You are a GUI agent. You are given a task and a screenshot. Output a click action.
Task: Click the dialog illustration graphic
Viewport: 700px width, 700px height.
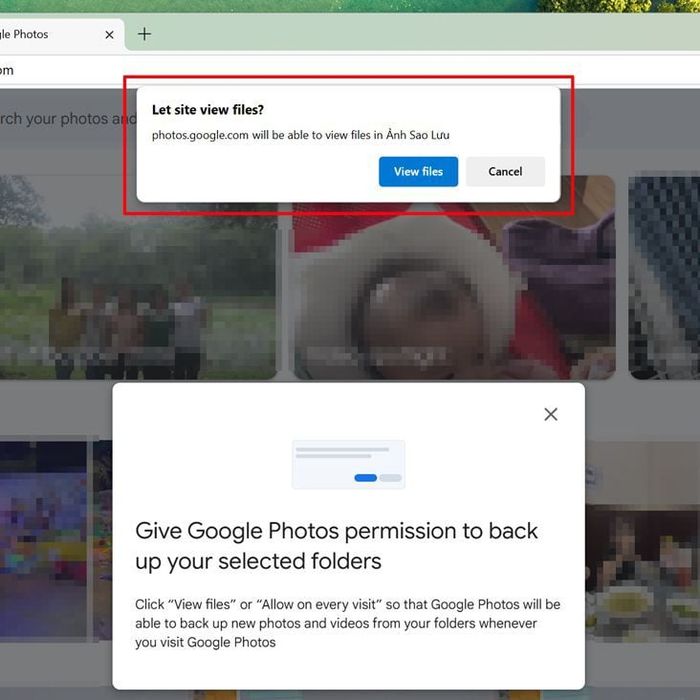click(349, 464)
